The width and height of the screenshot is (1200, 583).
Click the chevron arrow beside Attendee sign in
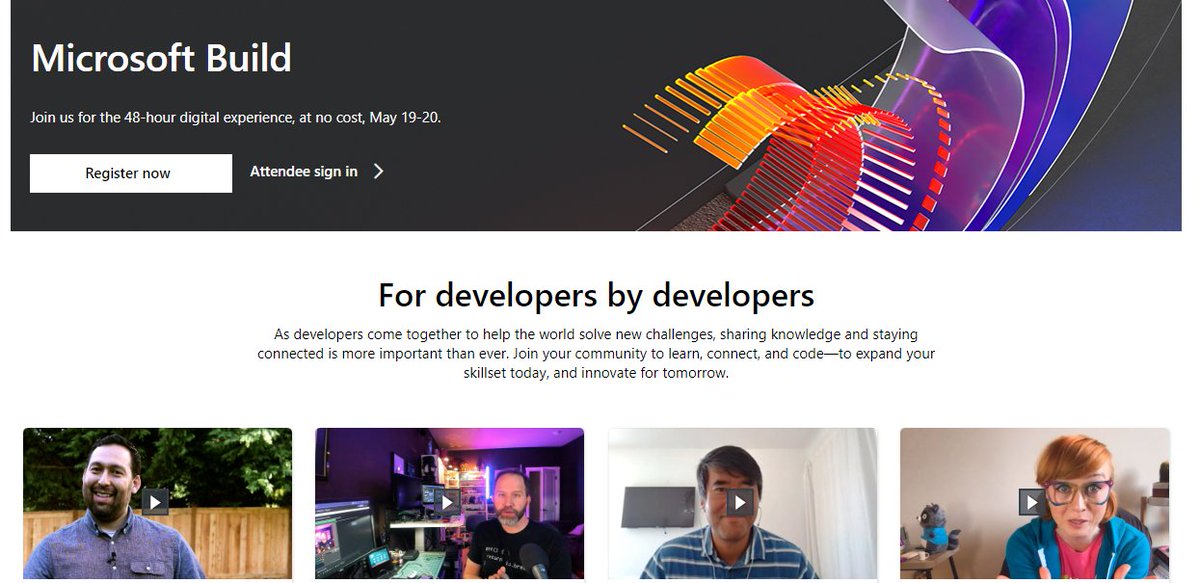pyautogui.click(x=379, y=172)
